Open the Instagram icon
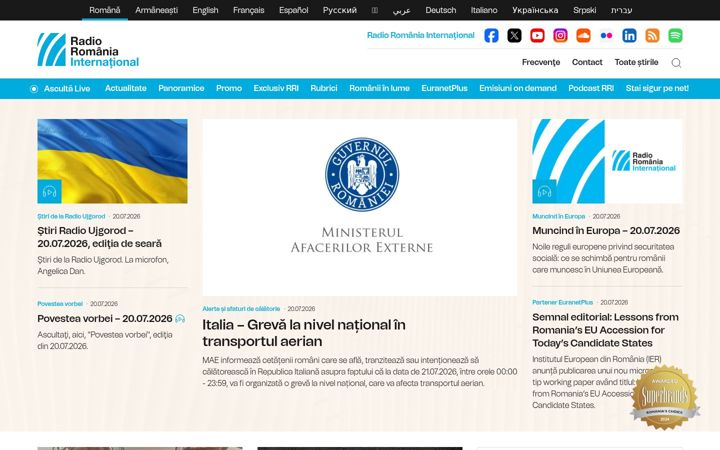 pyautogui.click(x=560, y=35)
